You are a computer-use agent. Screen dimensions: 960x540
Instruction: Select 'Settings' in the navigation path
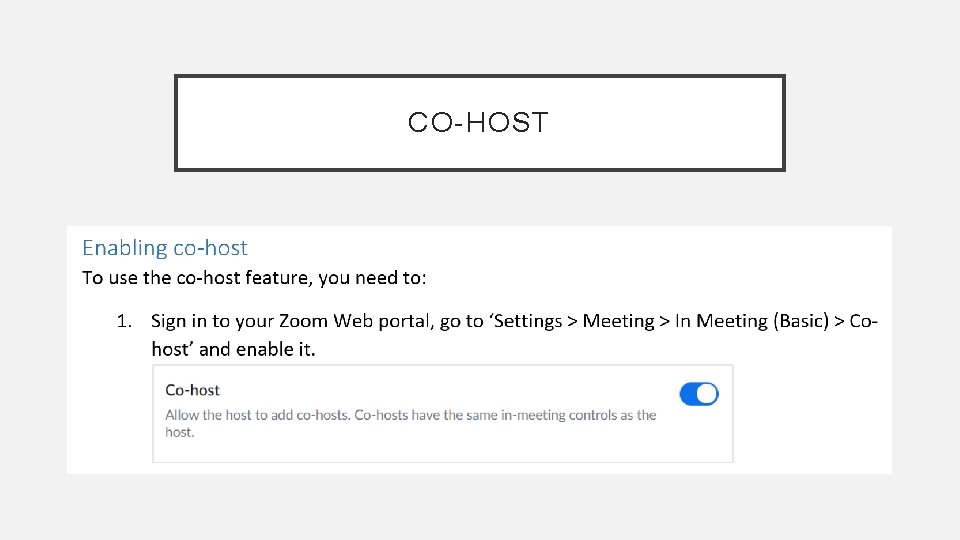[x=528, y=321]
